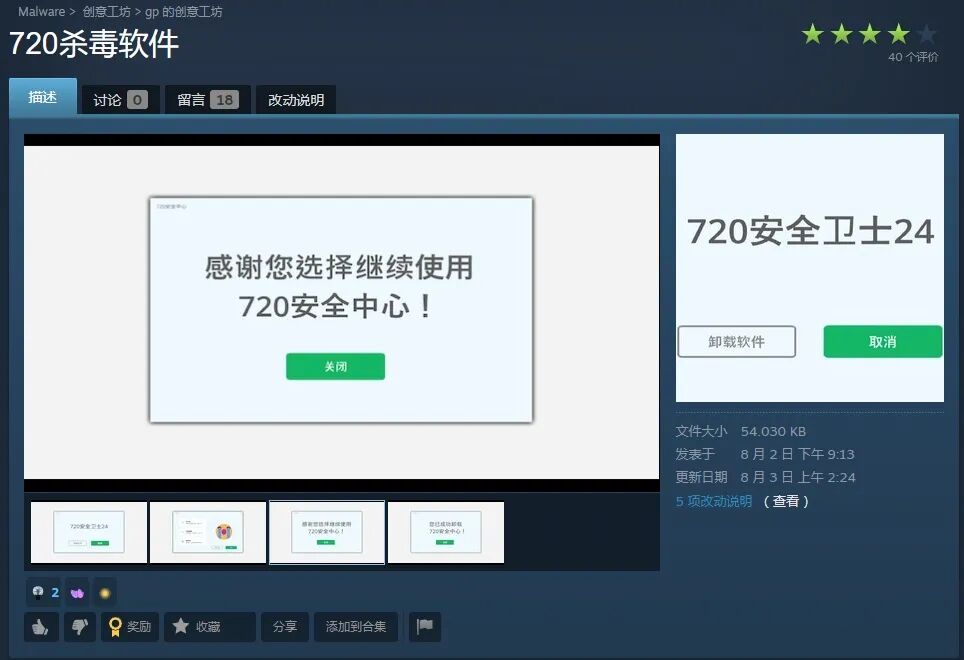Open the 描述 tab
The image size is (964, 660).
[43, 97]
